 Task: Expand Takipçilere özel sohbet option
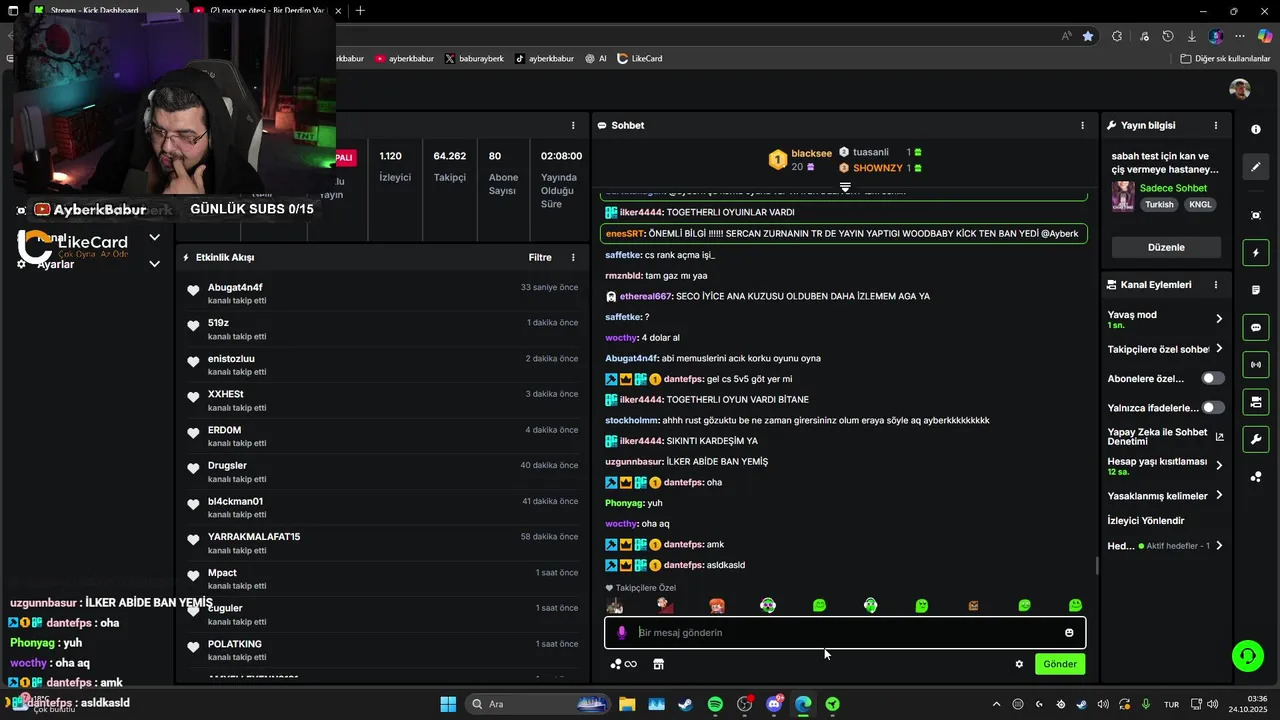1219,349
